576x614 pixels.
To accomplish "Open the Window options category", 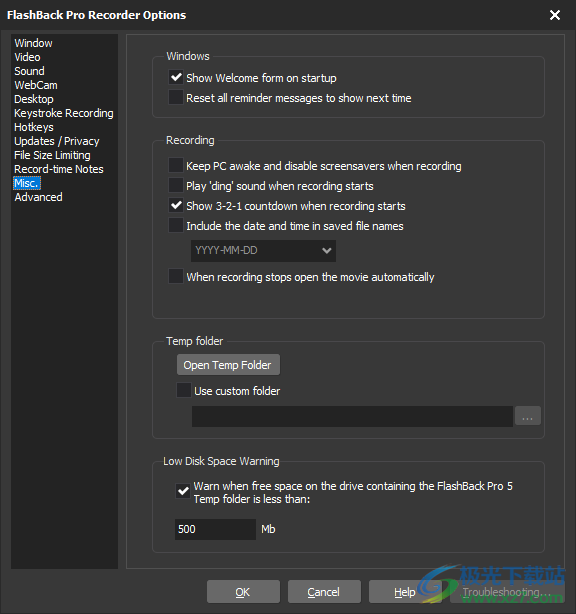I will point(33,43).
